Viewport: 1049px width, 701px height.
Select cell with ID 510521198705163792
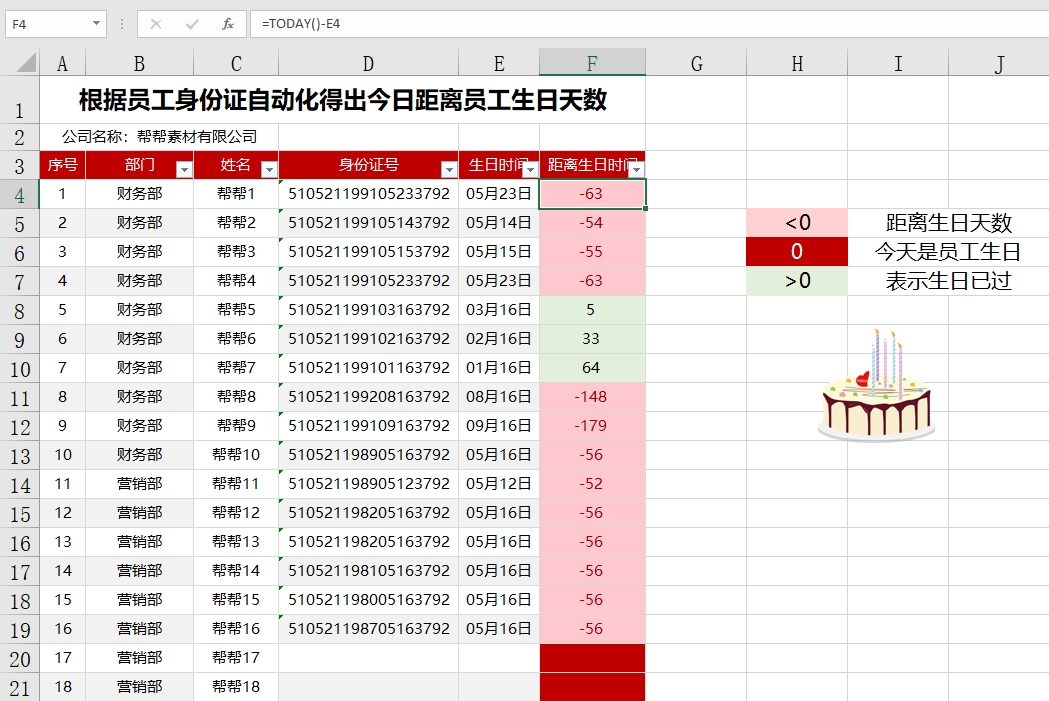coord(369,629)
